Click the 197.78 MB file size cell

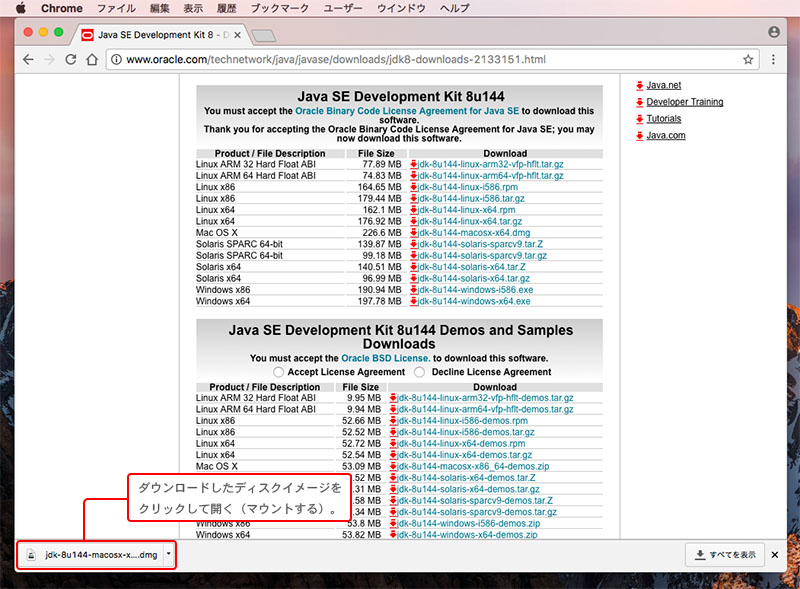pos(380,301)
